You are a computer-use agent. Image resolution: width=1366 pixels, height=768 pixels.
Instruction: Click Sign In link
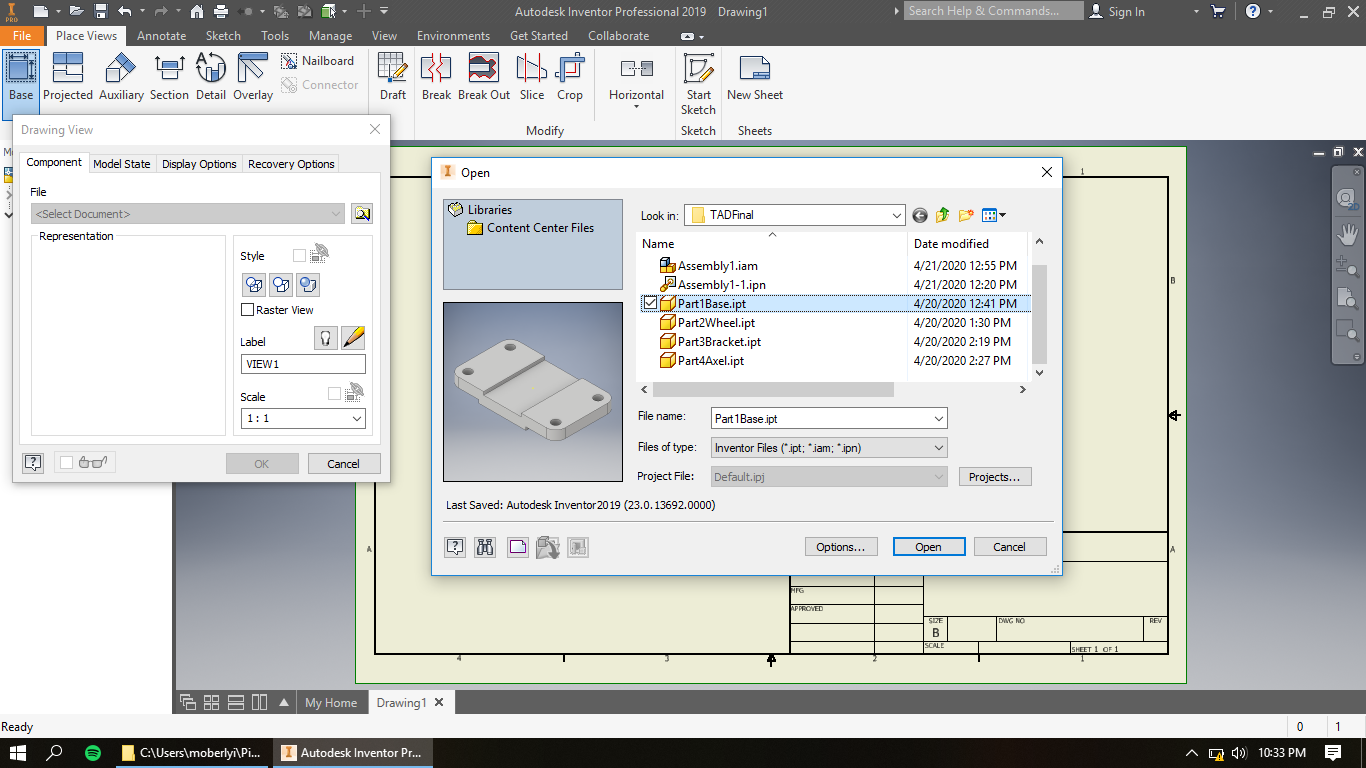click(1117, 12)
